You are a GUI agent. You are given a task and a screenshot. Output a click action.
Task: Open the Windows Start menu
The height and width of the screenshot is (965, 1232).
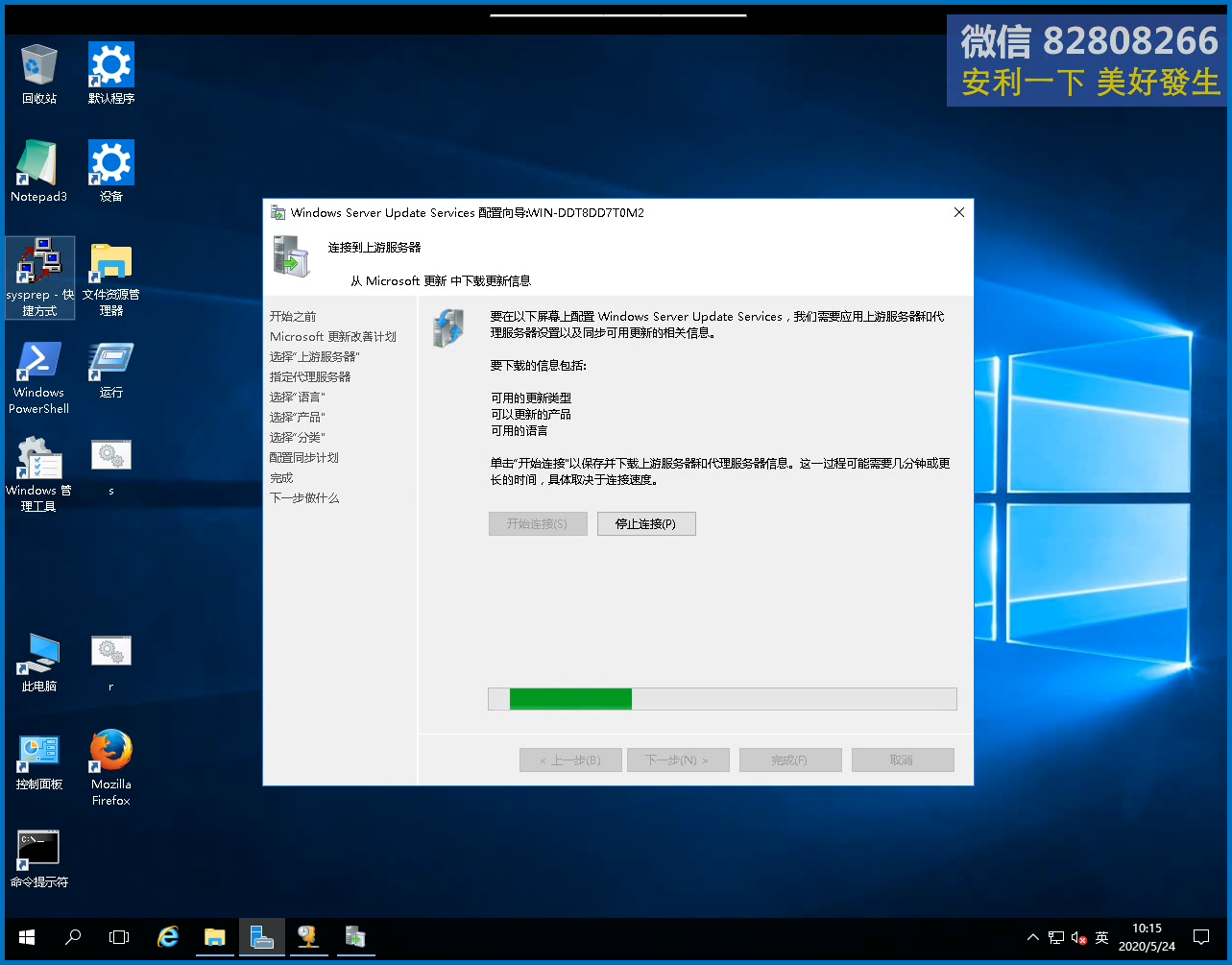pos(26,937)
